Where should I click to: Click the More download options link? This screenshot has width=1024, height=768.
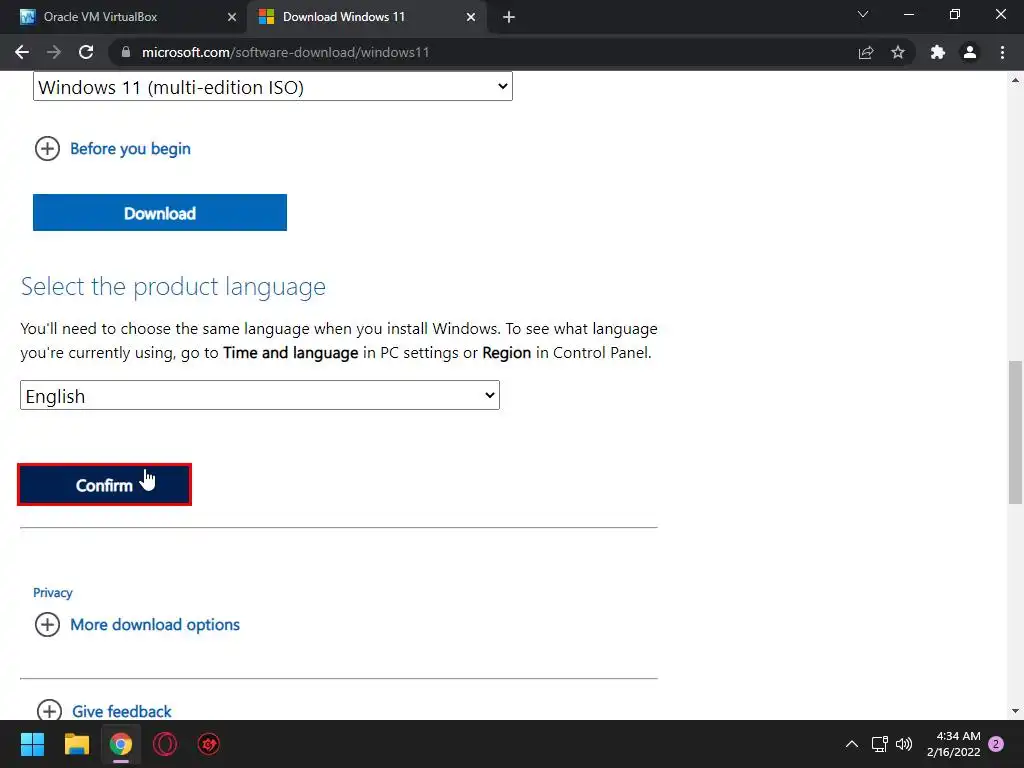(x=155, y=625)
